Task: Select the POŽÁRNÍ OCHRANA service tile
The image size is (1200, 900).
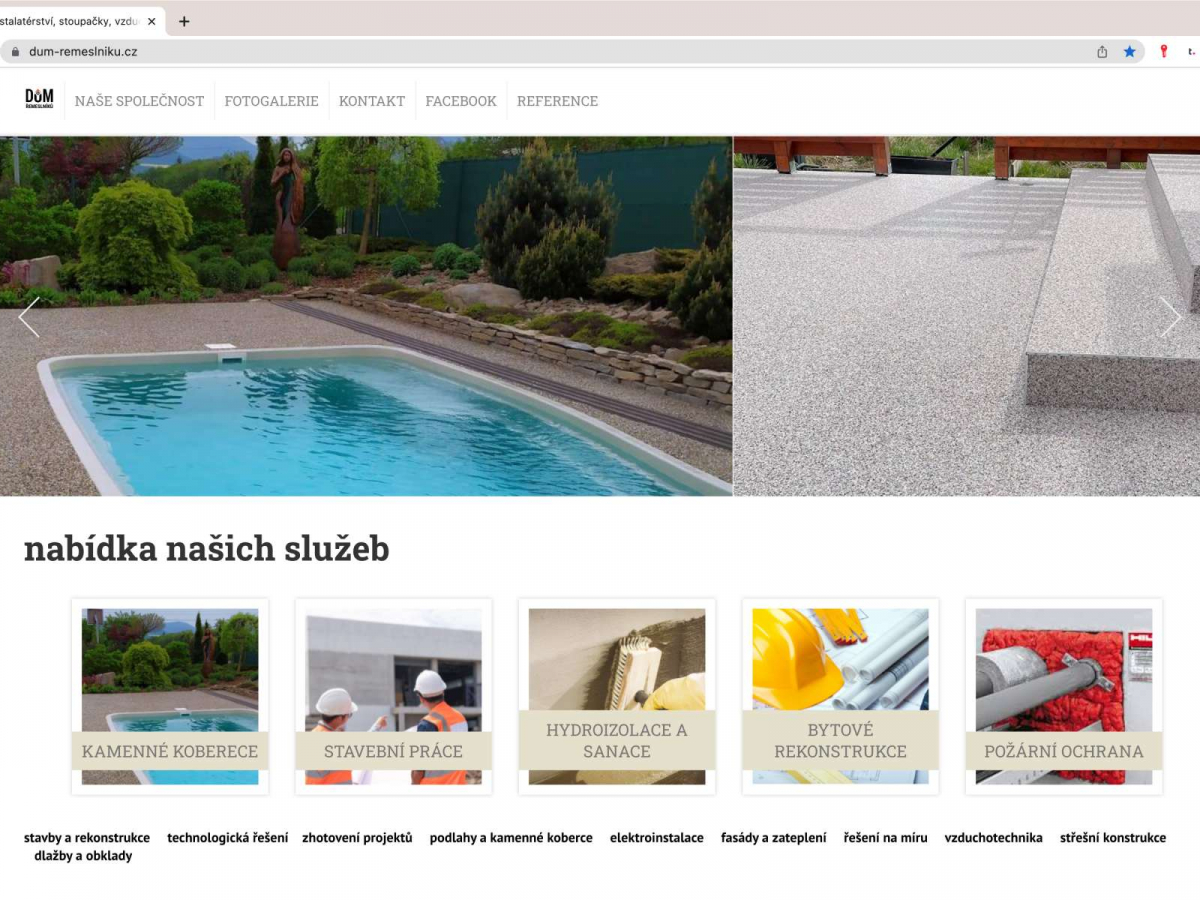Action: tap(1064, 697)
